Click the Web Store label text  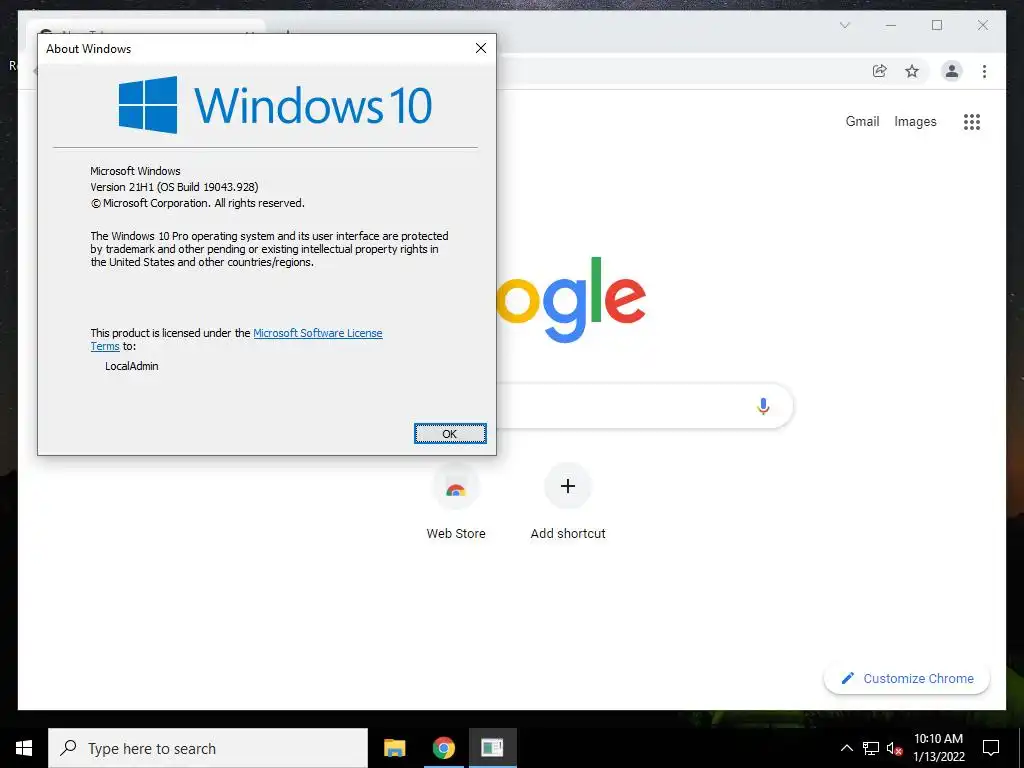(456, 534)
